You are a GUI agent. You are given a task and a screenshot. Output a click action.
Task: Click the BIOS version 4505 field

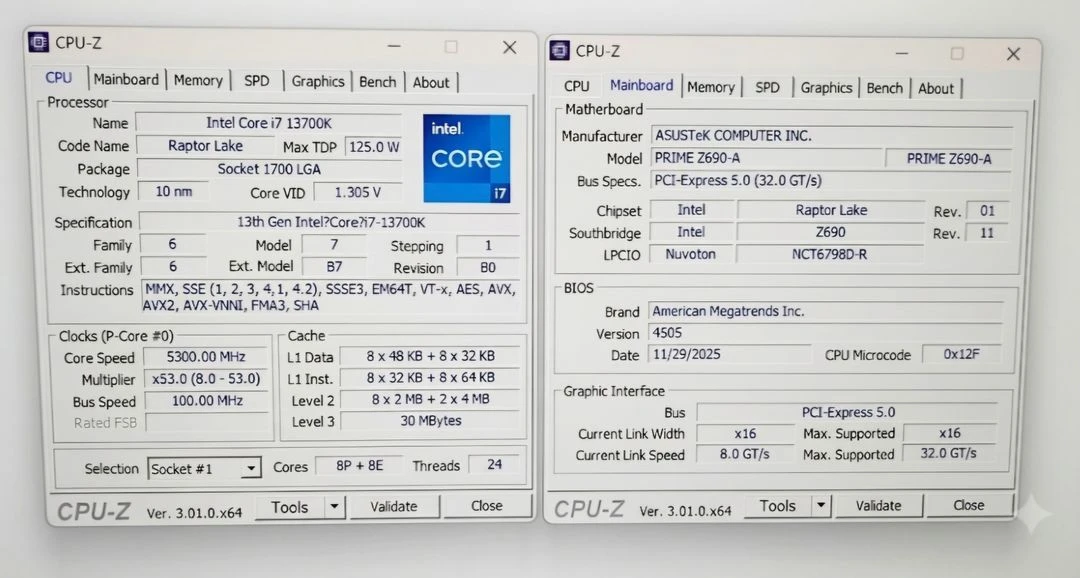tap(825, 333)
